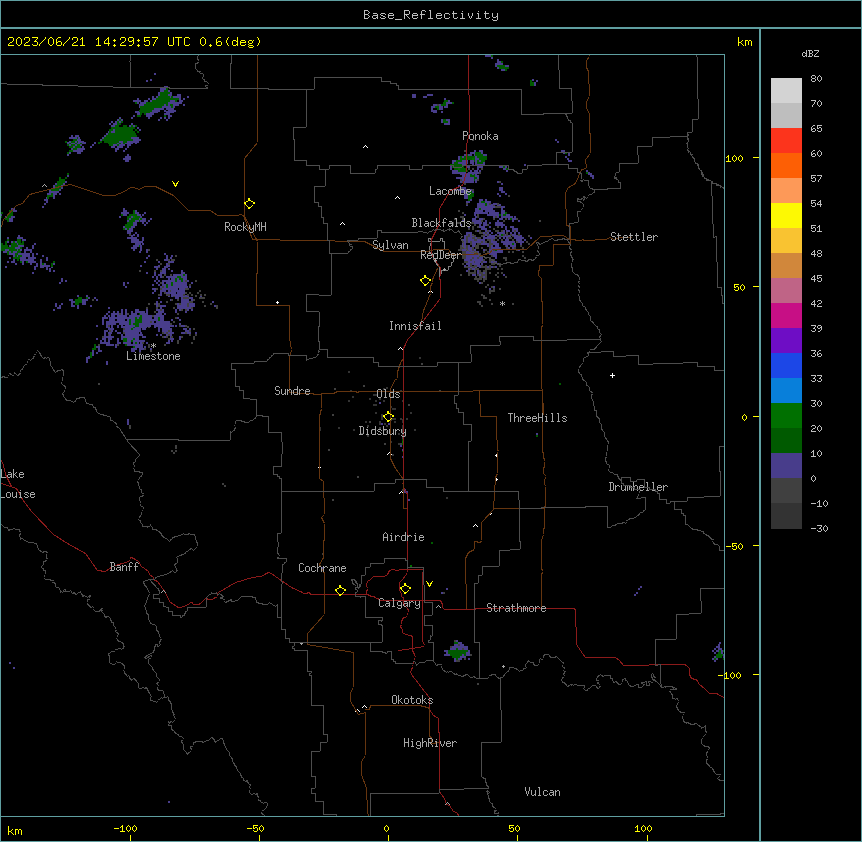Click the slate purple legend swatch below 10

[786, 466]
